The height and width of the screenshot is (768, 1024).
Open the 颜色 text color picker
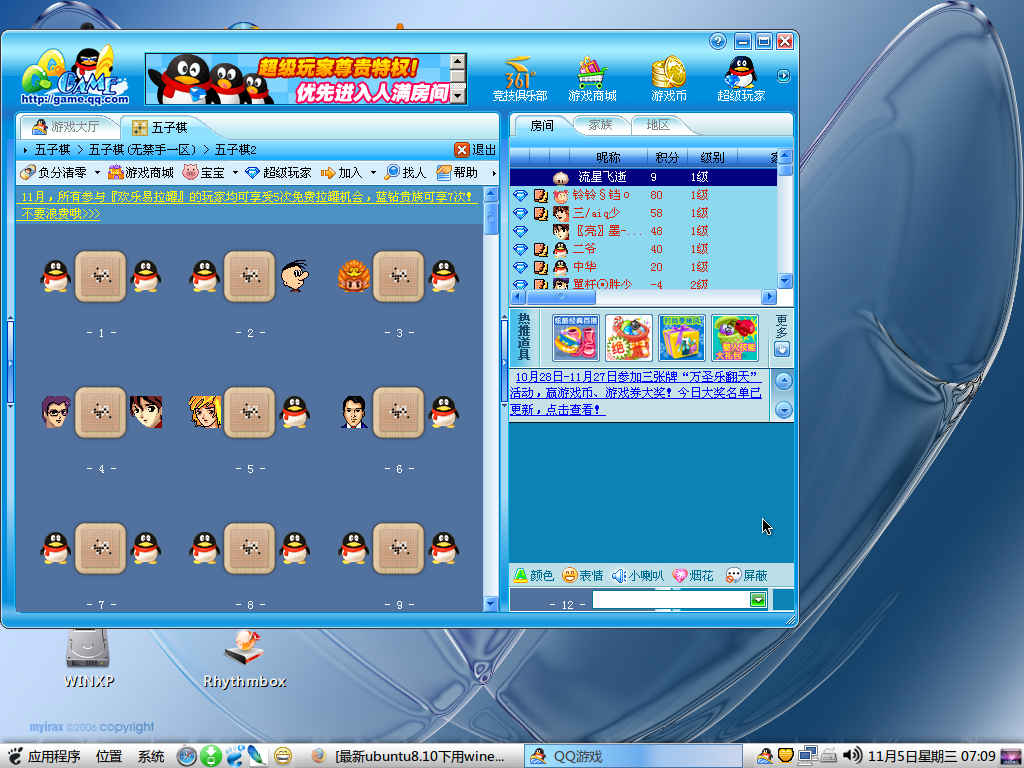click(x=534, y=575)
